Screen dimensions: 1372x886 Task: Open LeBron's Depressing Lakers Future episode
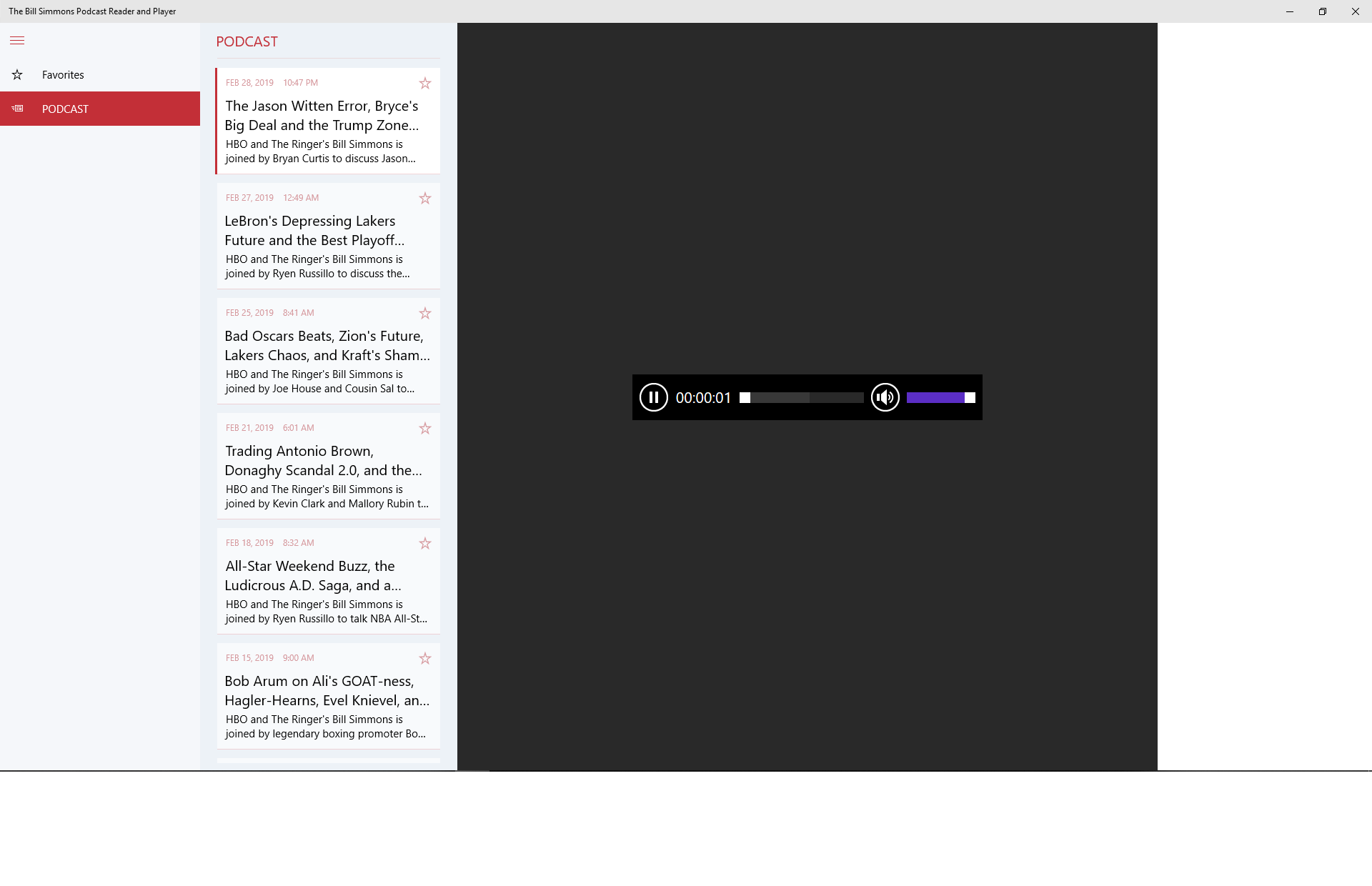coord(314,231)
